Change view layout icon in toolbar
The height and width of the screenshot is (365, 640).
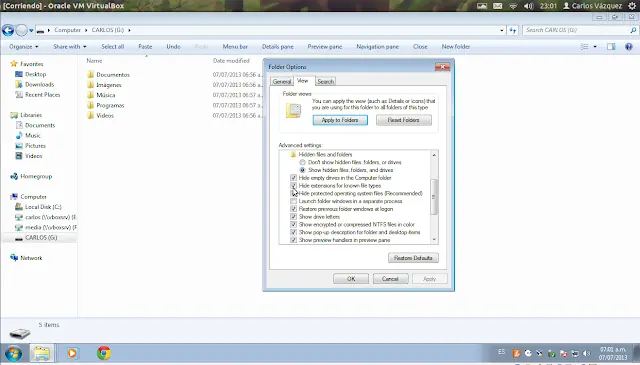click(x=584, y=47)
